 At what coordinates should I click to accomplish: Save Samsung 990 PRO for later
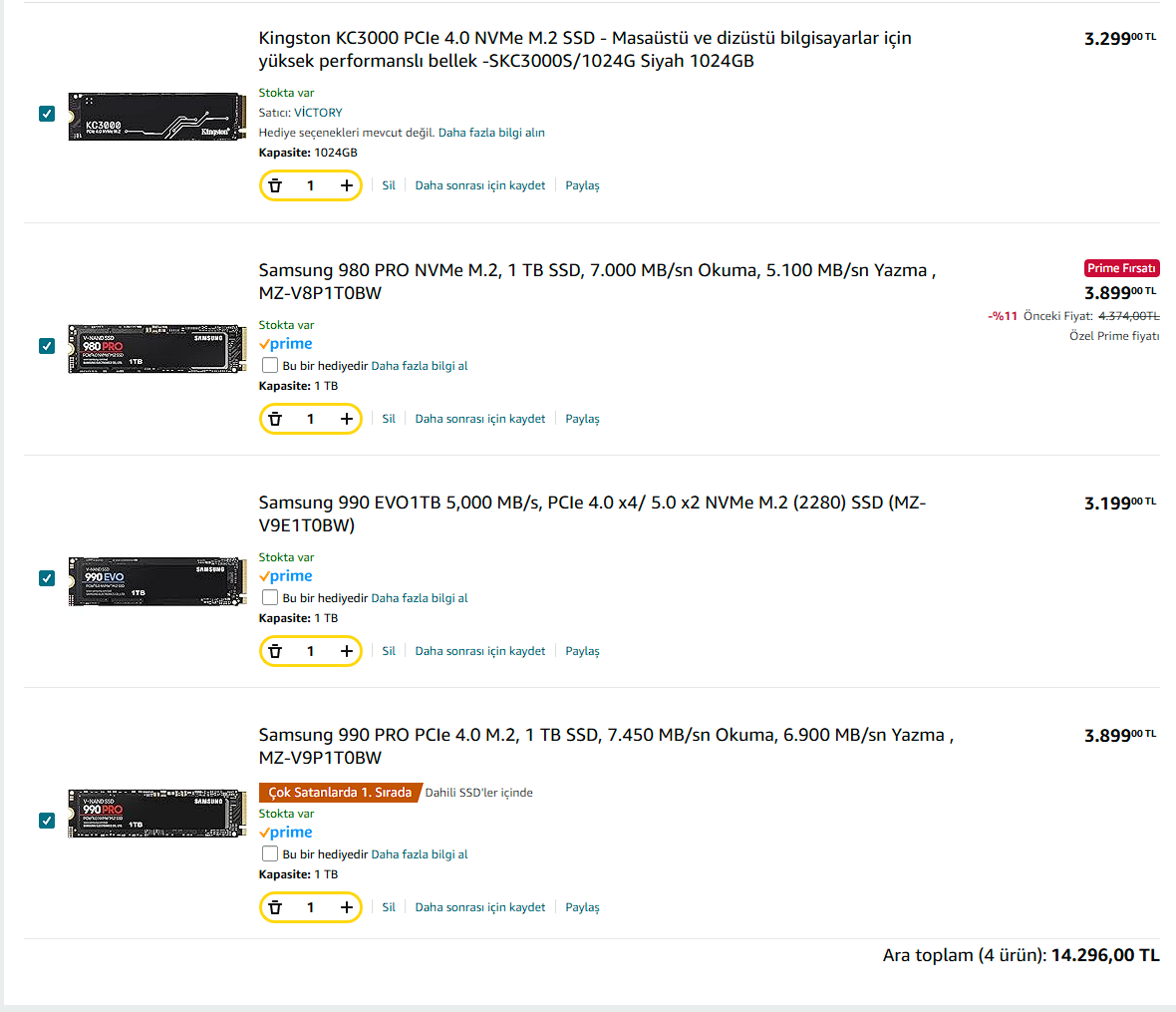coord(480,907)
